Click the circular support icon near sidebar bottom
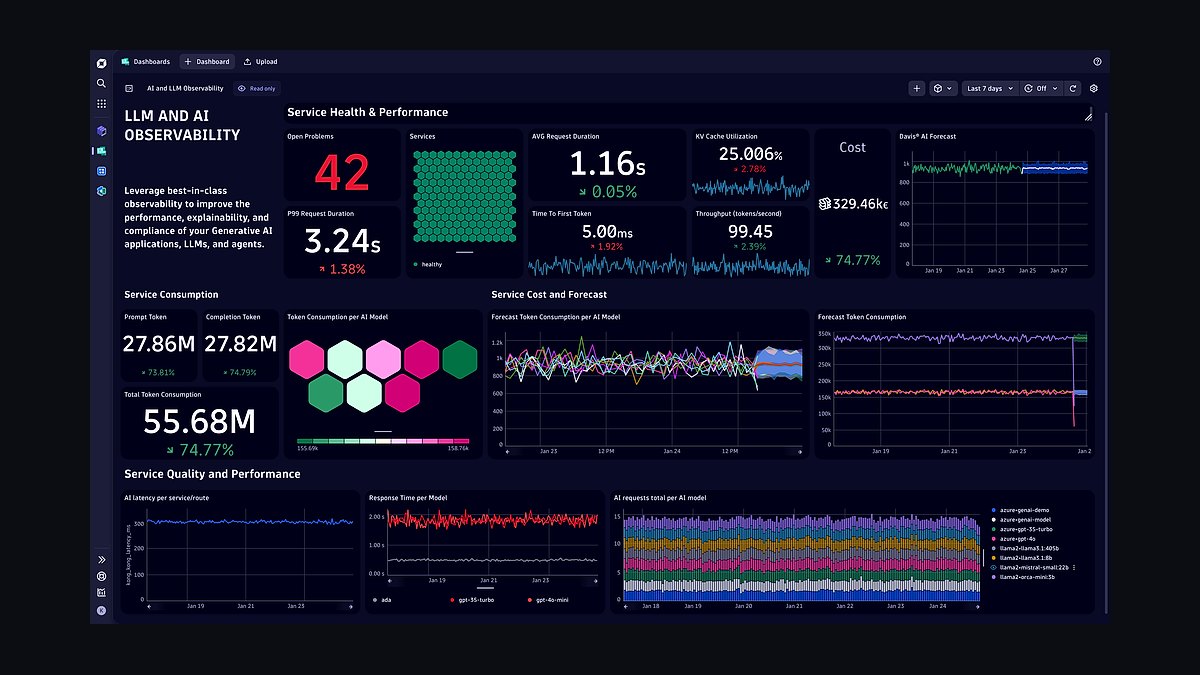Screen dimensions: 1200x675 pyautogui.click(x=101, y=576)
